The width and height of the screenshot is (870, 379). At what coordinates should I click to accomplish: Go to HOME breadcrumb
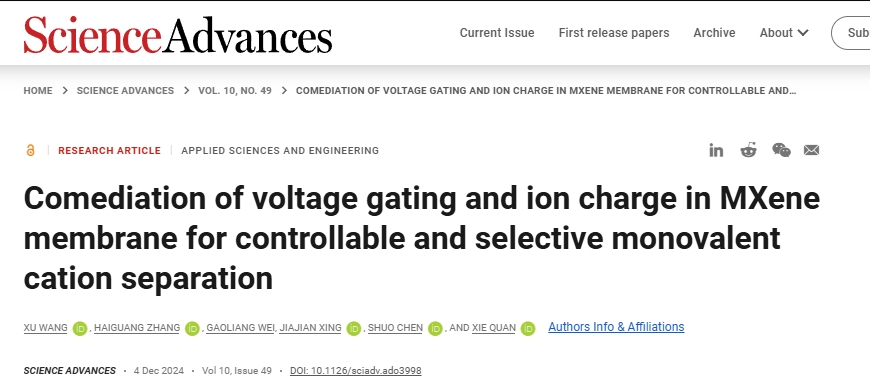tap(38, 90)
